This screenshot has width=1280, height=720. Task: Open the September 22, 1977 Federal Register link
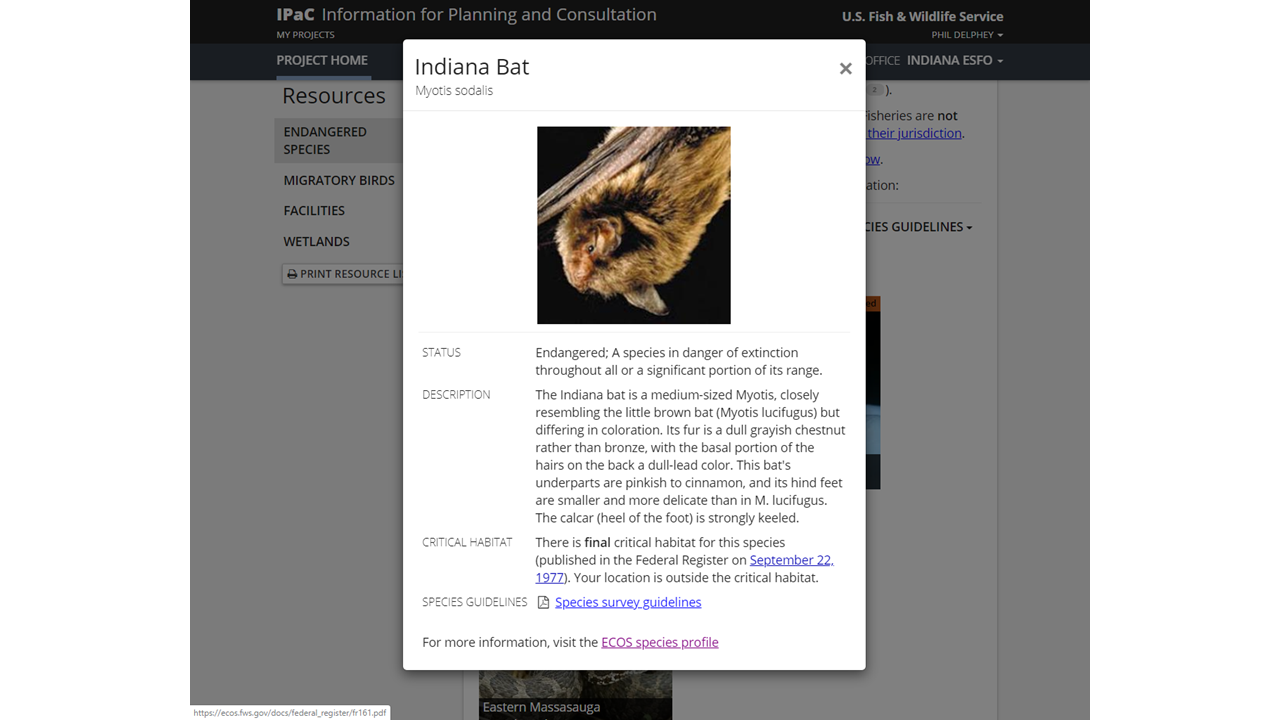coord(791,560)
